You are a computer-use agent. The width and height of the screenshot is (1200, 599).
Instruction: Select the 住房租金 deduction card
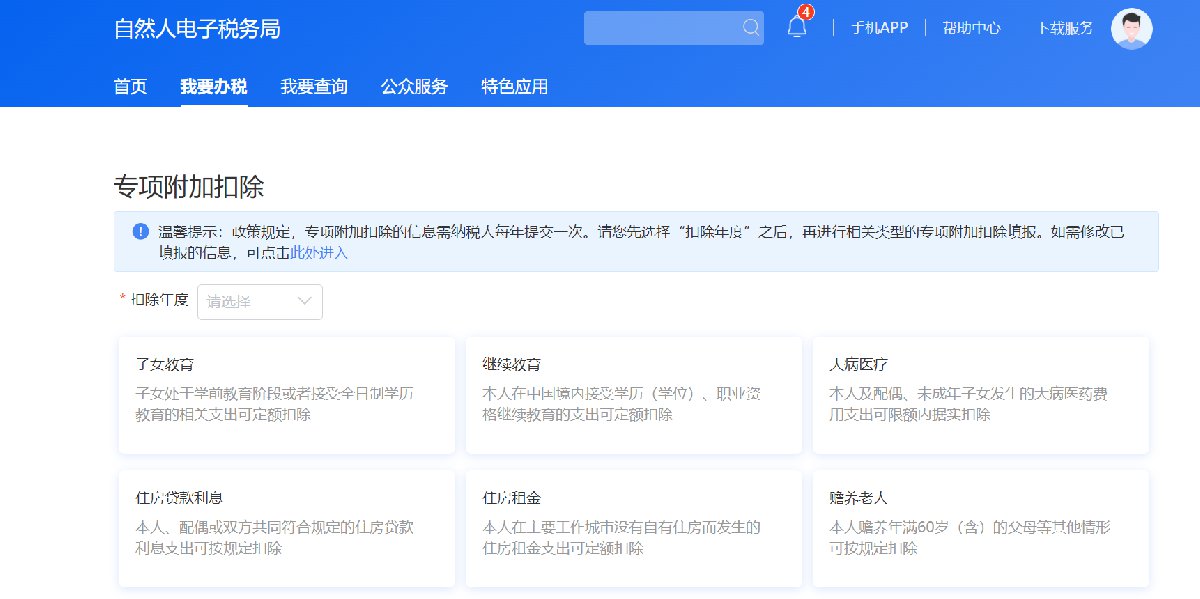click(633, 528)
